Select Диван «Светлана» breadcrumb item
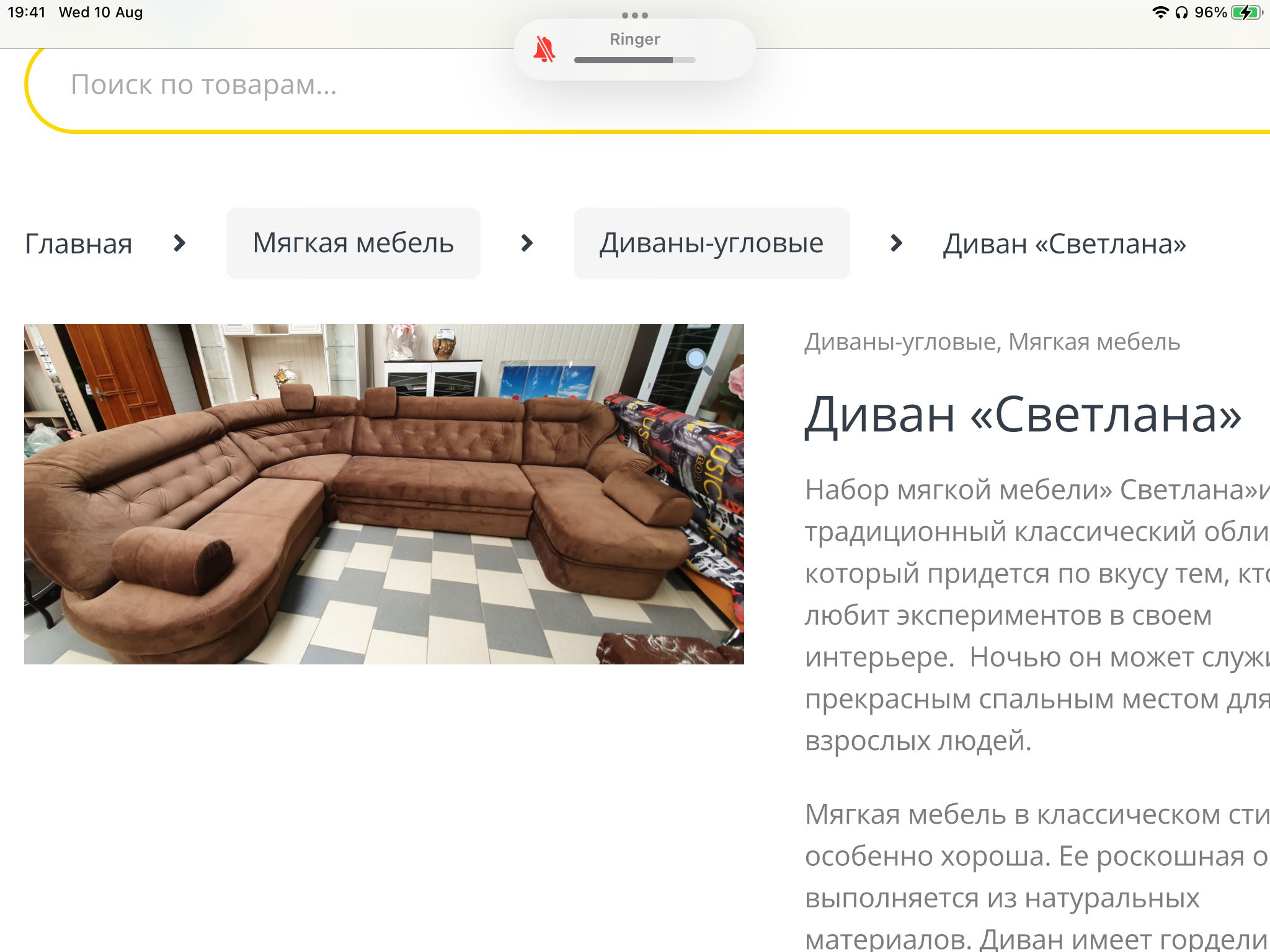Screen dimensions: 1270x952 pos(1064,244)
